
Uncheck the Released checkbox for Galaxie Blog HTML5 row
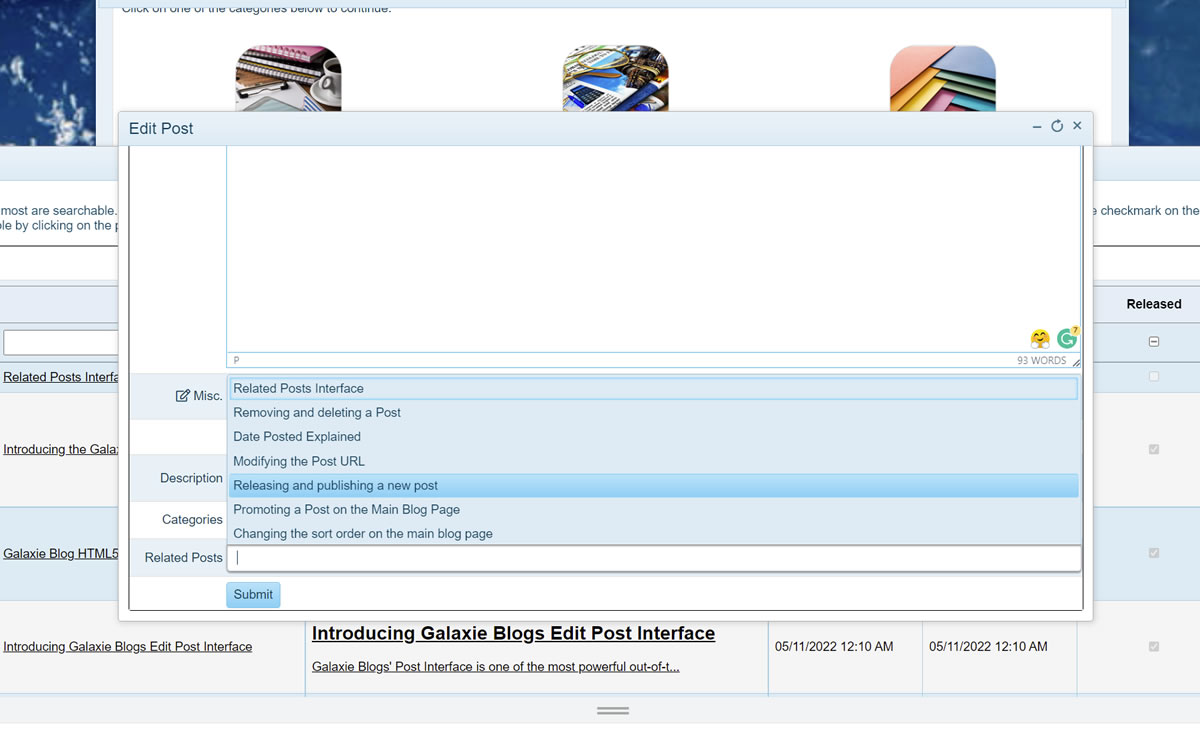coord(1154,552)
